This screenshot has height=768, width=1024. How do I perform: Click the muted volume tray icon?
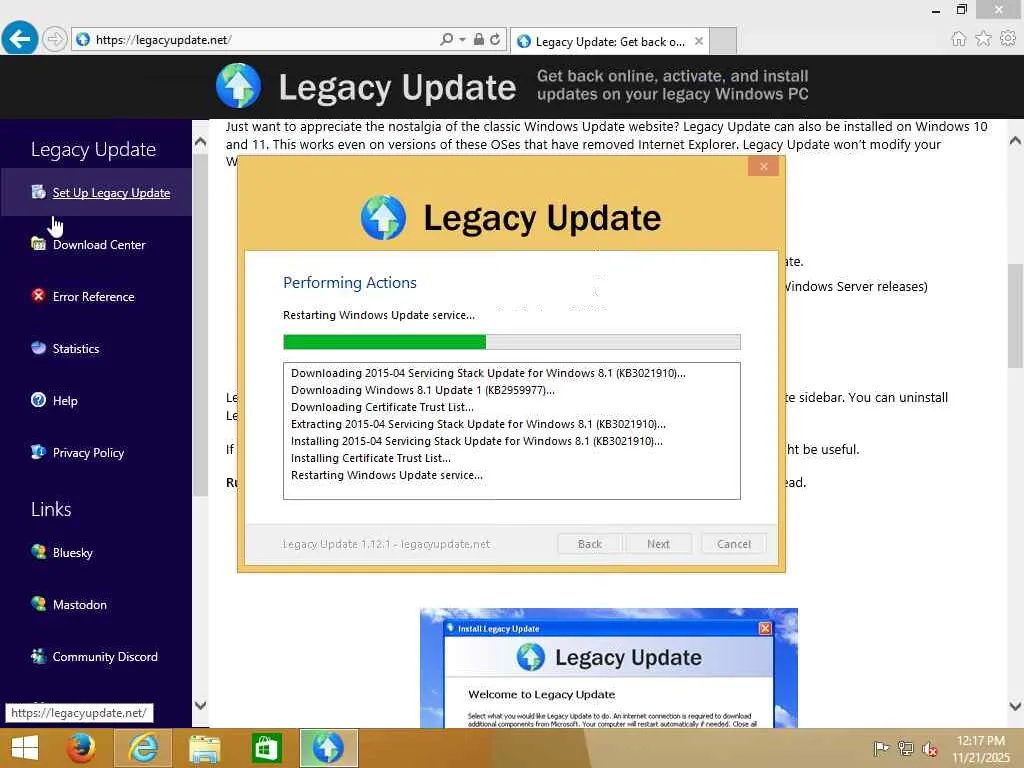click(930, 748)
